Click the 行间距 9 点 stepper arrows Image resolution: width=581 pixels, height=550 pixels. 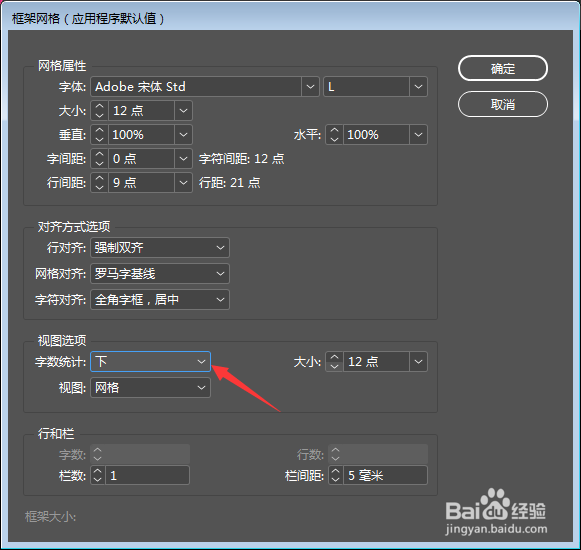99,182
